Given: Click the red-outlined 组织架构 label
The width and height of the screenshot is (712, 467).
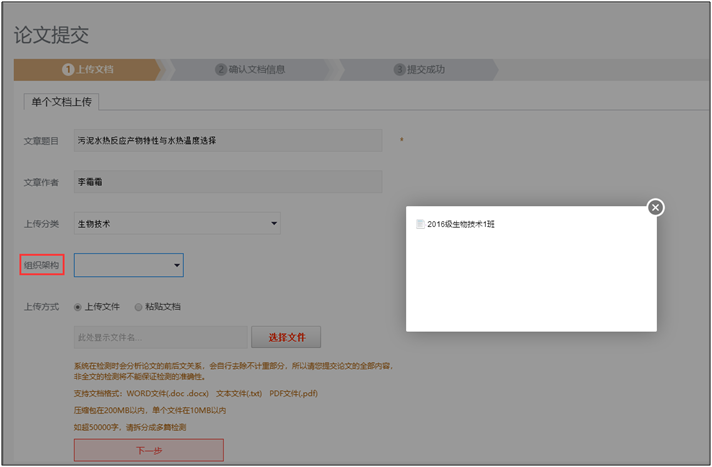Looking at the screenshot, I should [42, 265].
